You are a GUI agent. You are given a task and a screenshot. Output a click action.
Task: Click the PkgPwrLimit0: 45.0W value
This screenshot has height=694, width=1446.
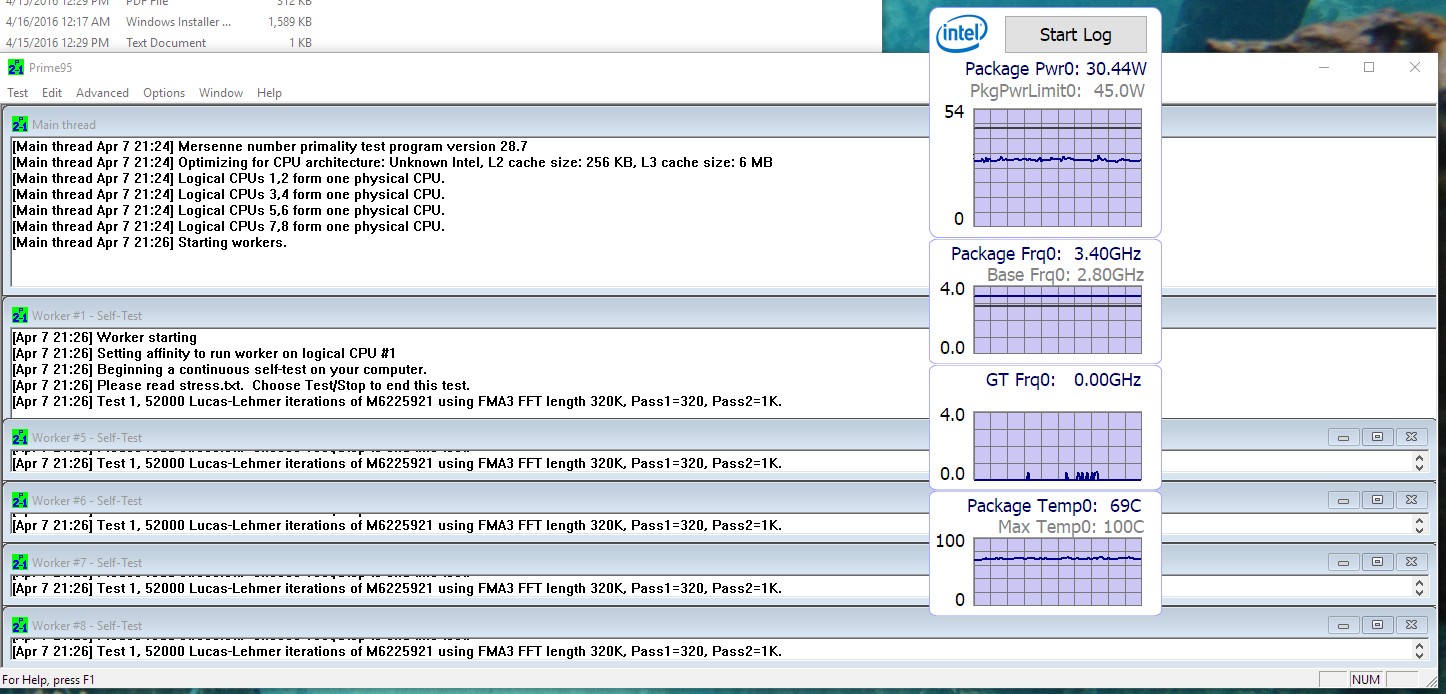1058,91
